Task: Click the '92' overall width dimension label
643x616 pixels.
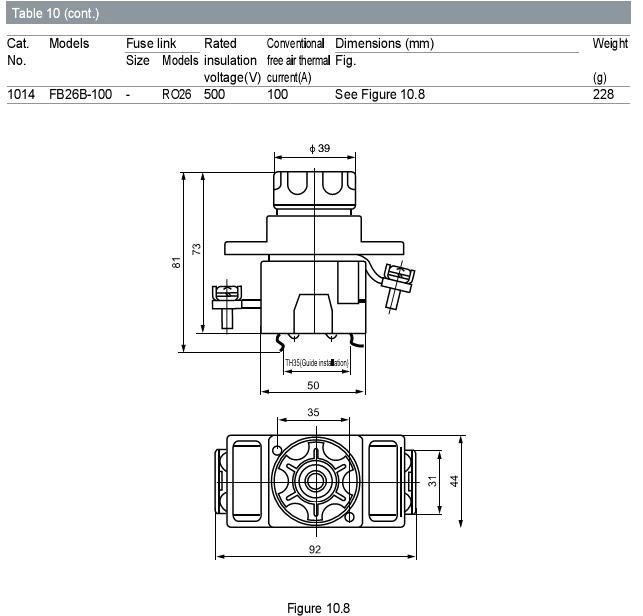Action: (x=315, y=549)
